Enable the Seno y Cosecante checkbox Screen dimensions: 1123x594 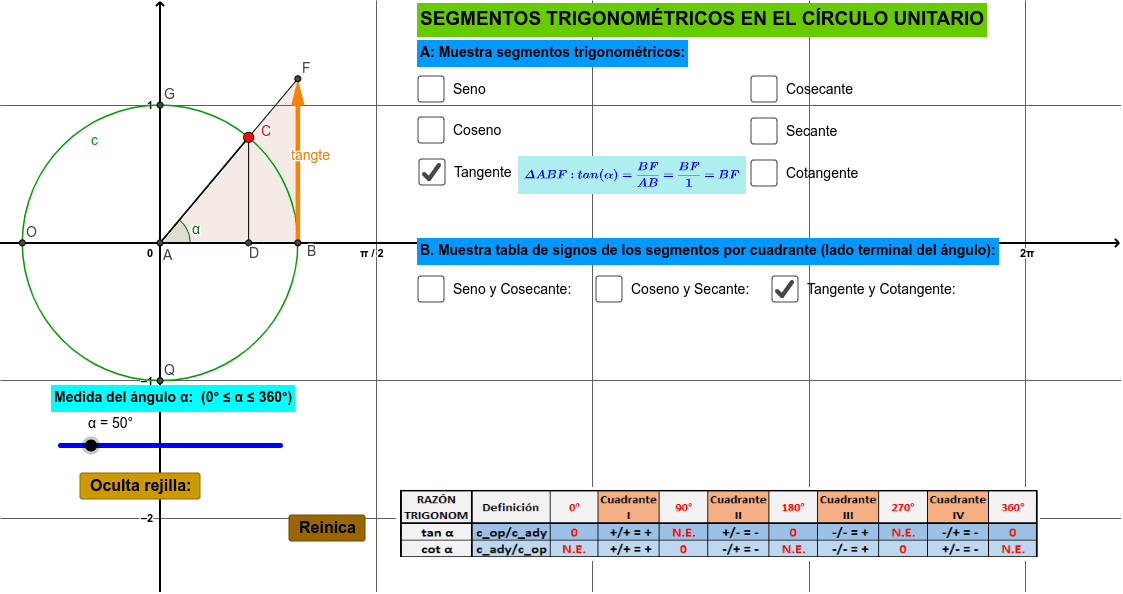(x=430, y=288)
